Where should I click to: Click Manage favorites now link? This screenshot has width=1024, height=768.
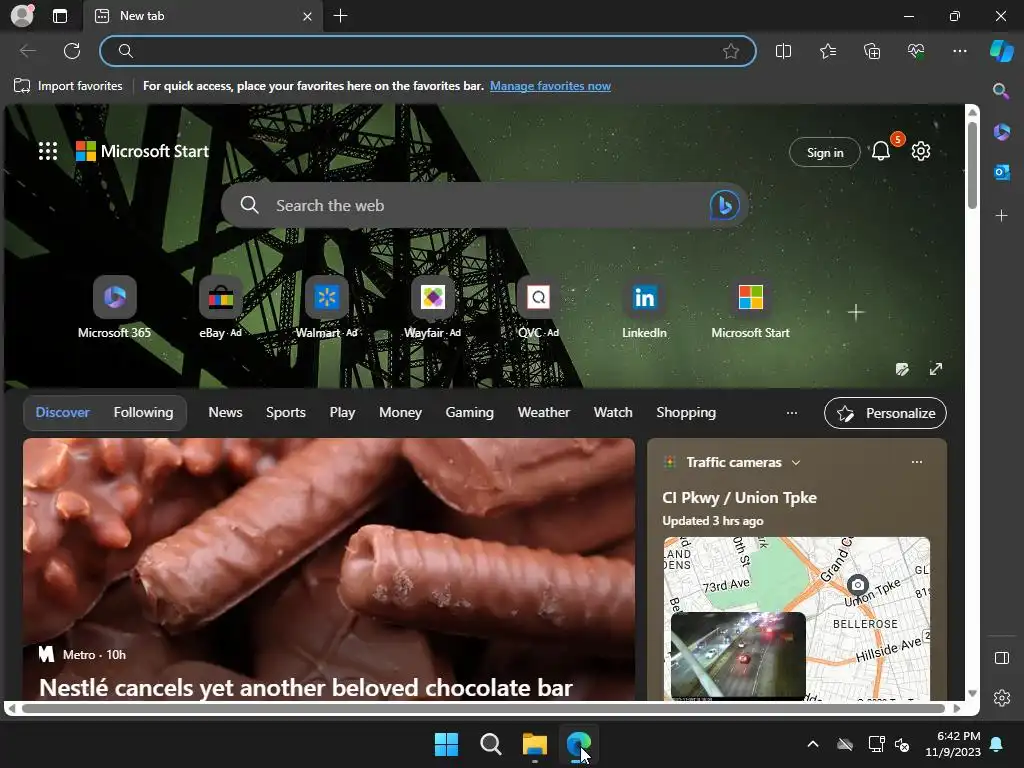tap(550, 86)
